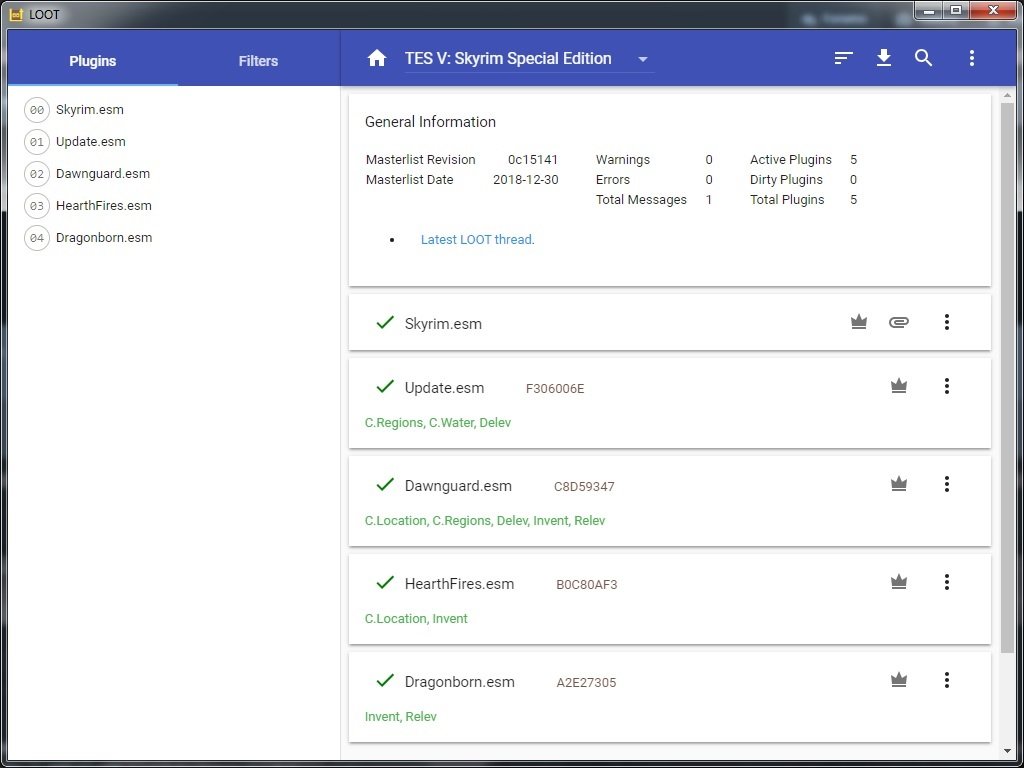Click the scrollbar down arrow
1024x768 pixels.
[x=1007, y=752]
